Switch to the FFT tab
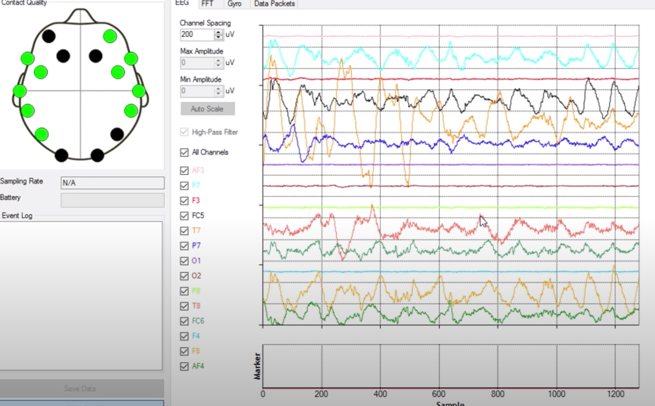 point(207,4)
